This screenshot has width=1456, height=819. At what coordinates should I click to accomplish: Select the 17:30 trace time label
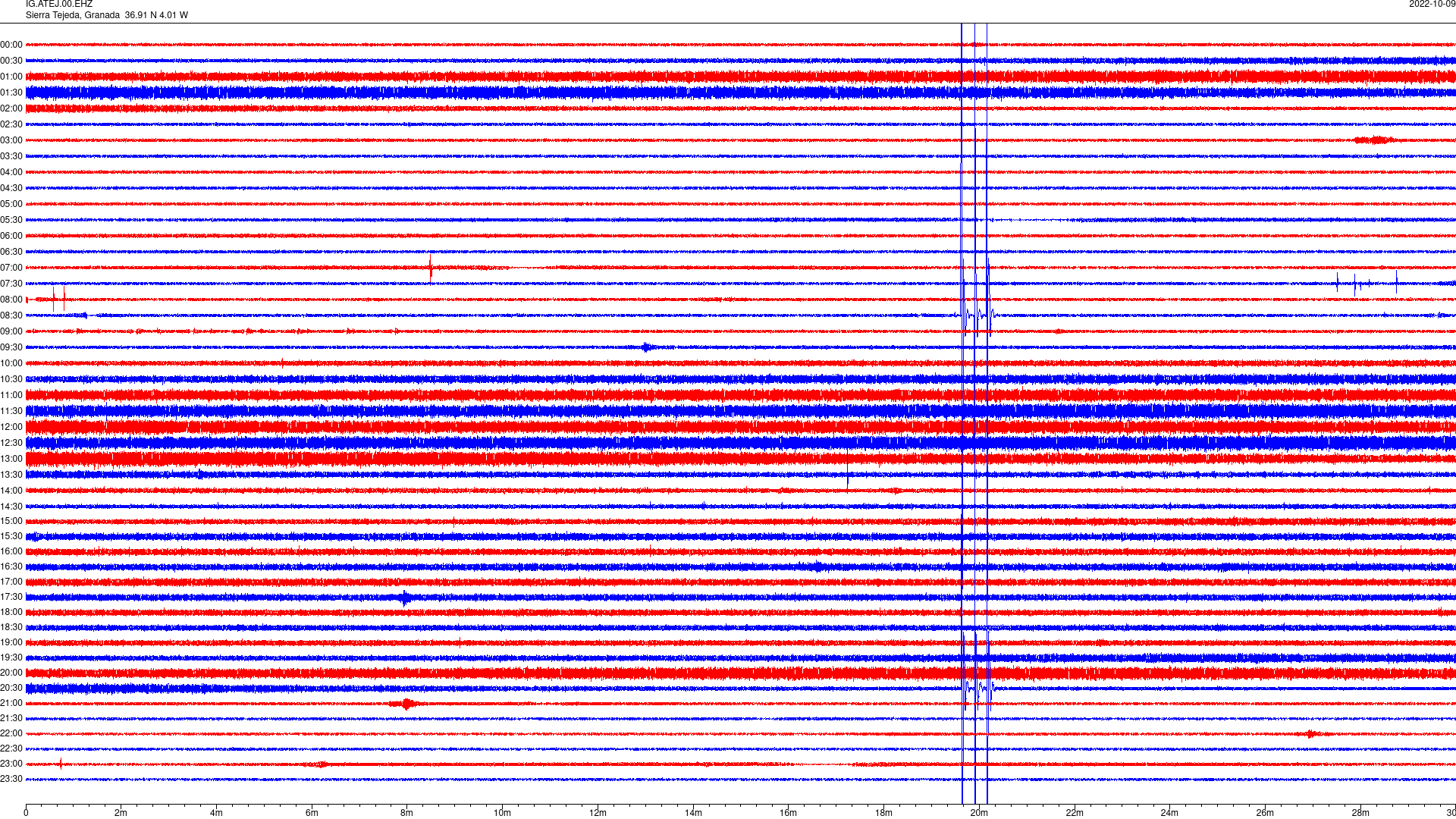pos(11,597)
